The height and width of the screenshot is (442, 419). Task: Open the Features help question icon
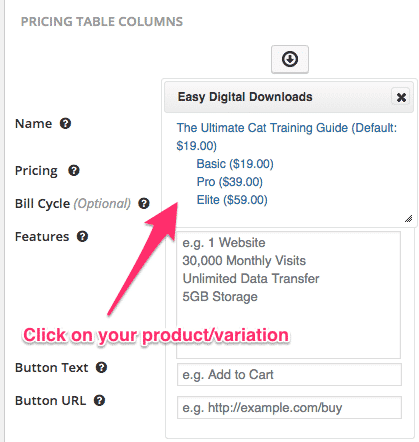82,237
